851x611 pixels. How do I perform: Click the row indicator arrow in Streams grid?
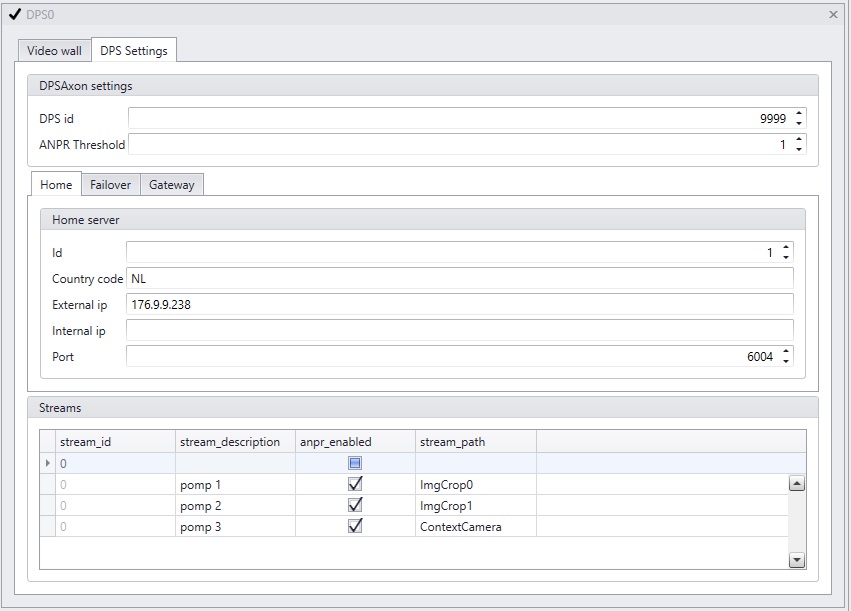click(x=48, y=463)
